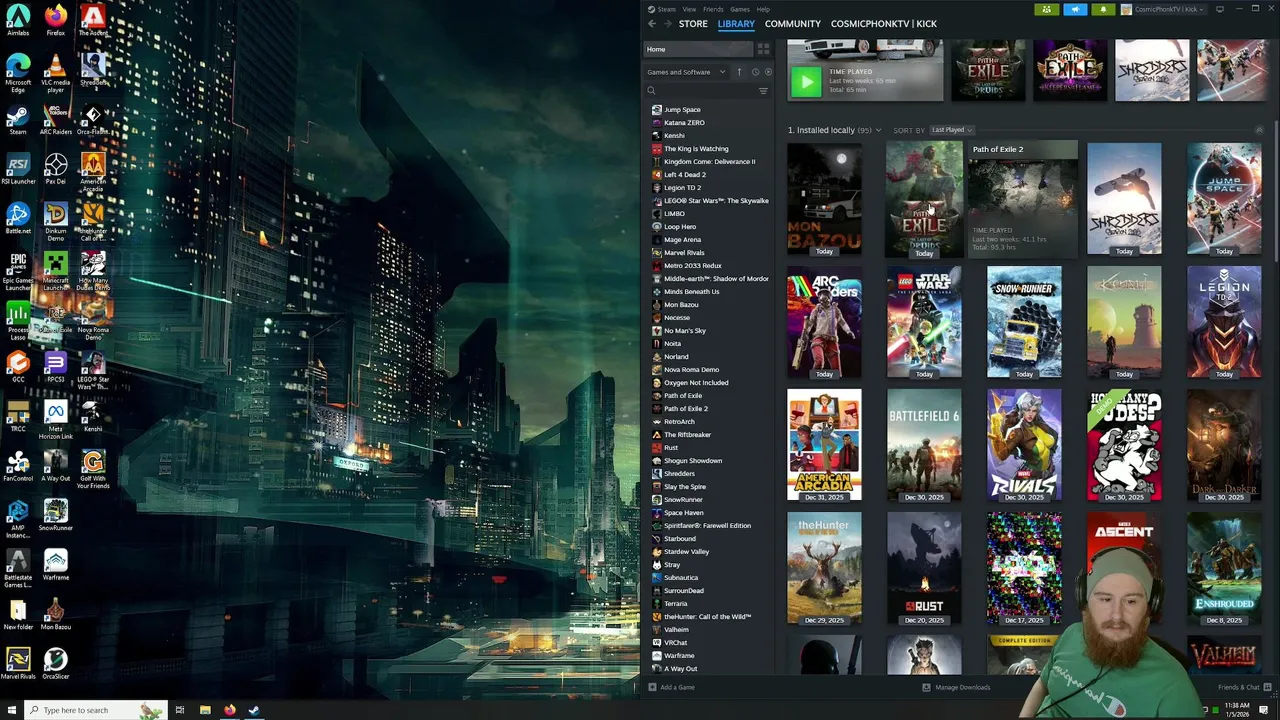
Task: Open the collections grid icon beside Home
Action: click(x=763, y=49)
